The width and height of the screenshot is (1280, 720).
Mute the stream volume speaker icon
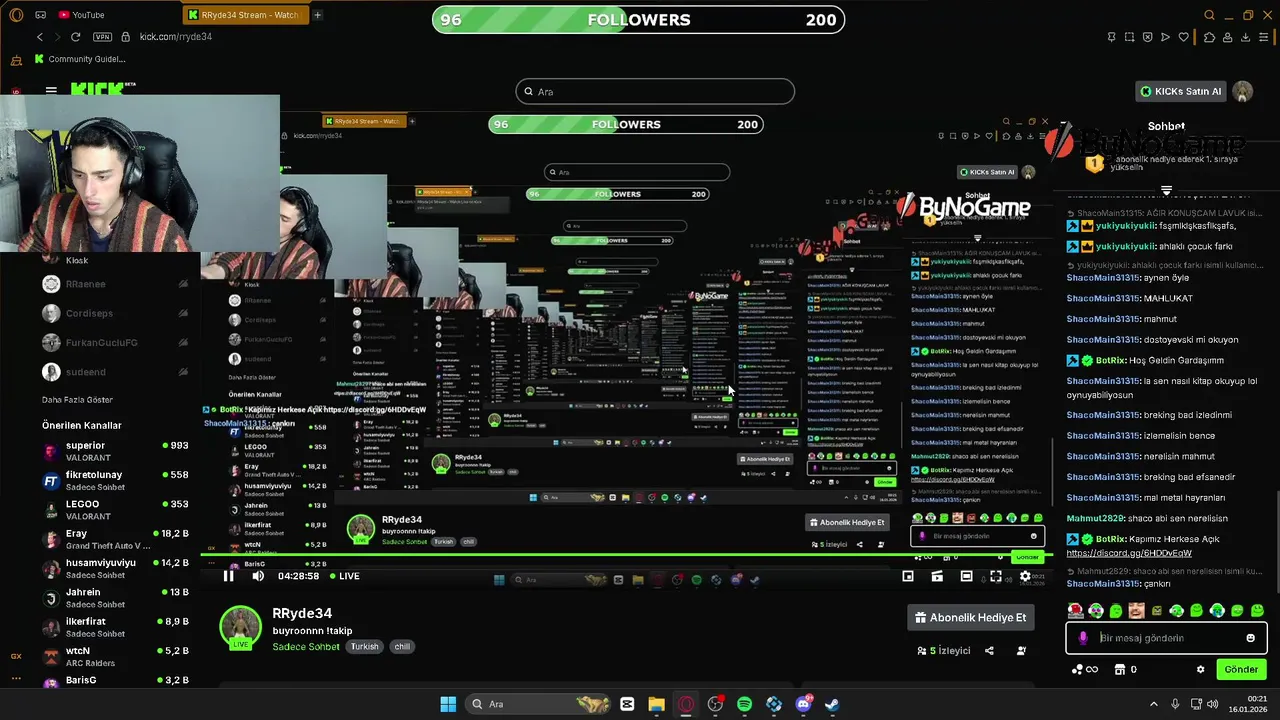click(258, 576)
